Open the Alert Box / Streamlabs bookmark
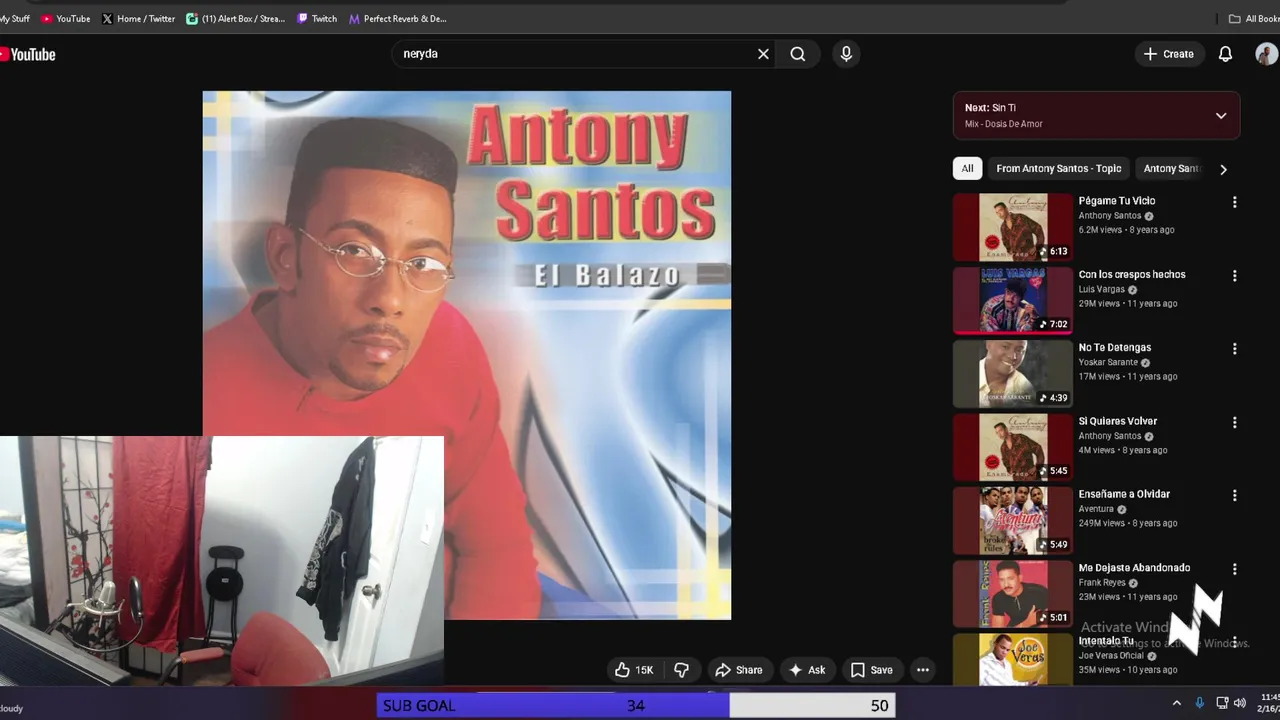The height and width of the screenshot is (720, 1280). pos(236,18)
